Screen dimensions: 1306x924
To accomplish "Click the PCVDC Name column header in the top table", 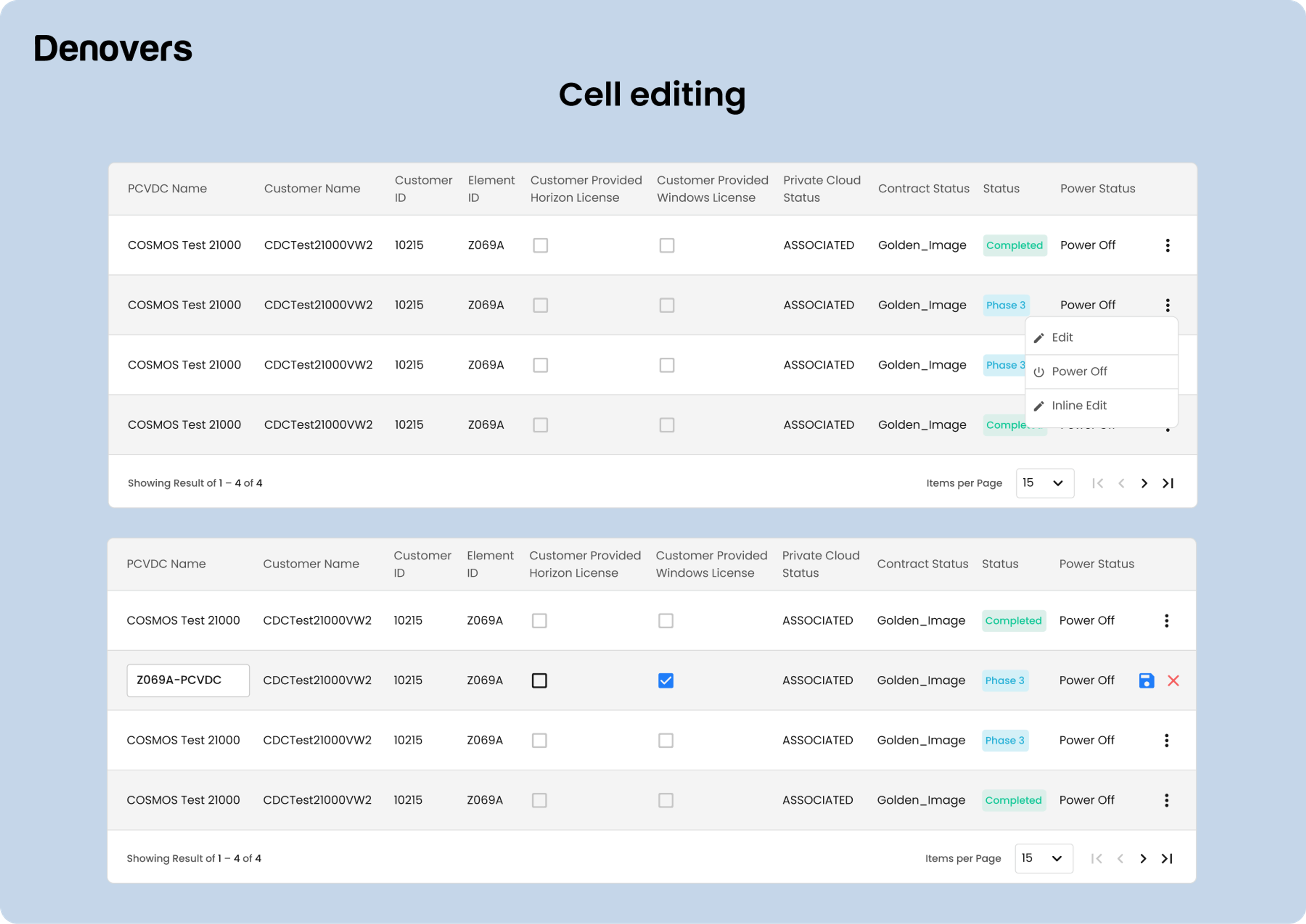I will (x=167, y=189).
